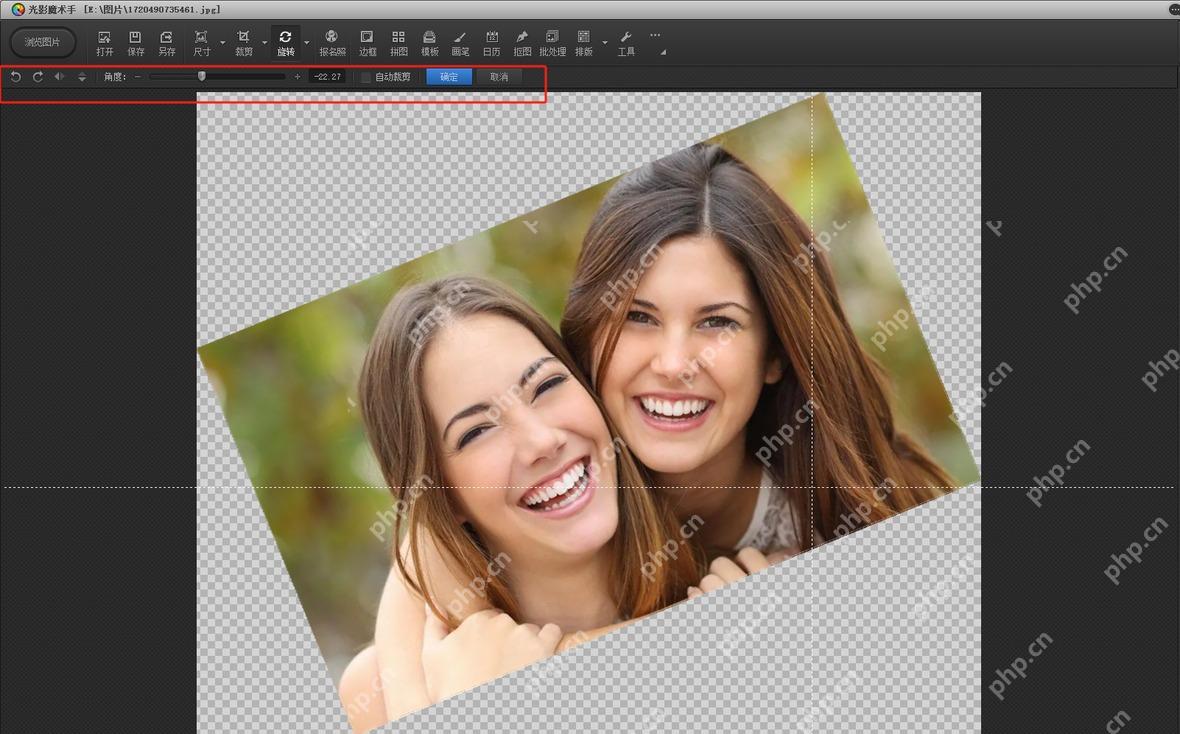Image resolution: width=1180 pixels, height=734 pixels.
Task: Click the angle slider handle
Action: [202, 76]
